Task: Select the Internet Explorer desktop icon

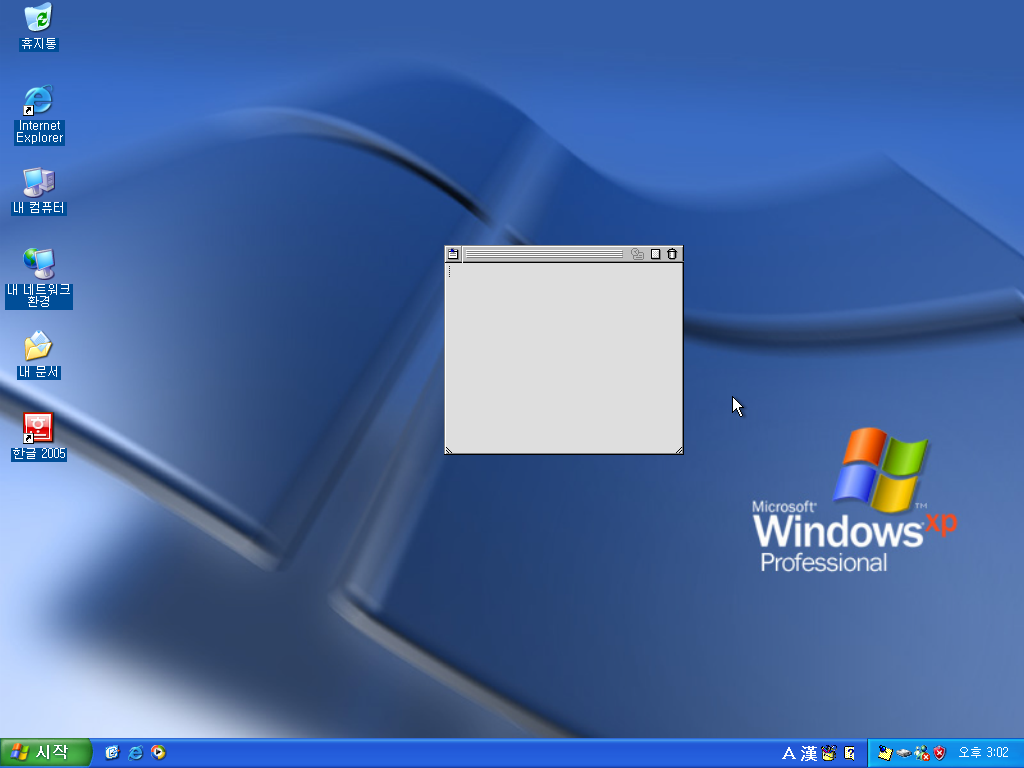Action: [x=39, y=114]
